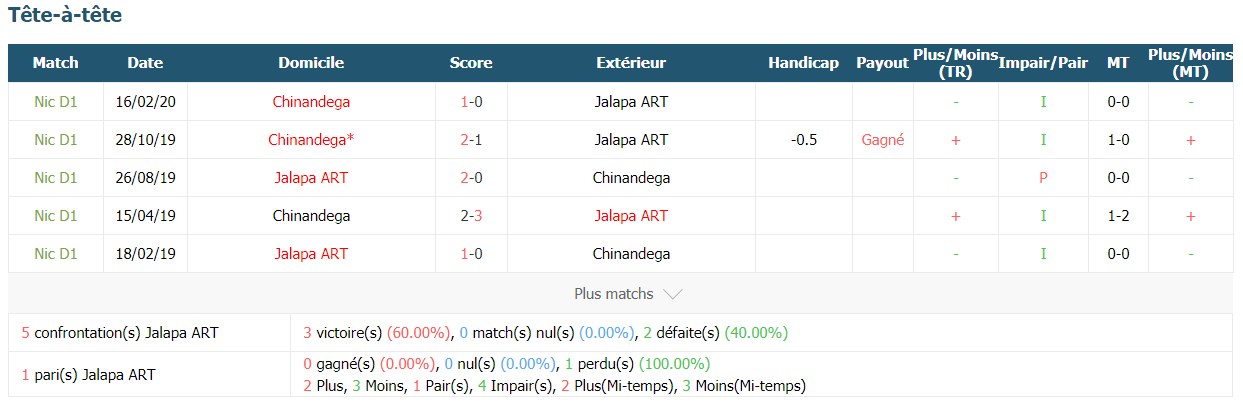Click the Handicap column header
The image size is (1243, 405).
tap(803, 63)
